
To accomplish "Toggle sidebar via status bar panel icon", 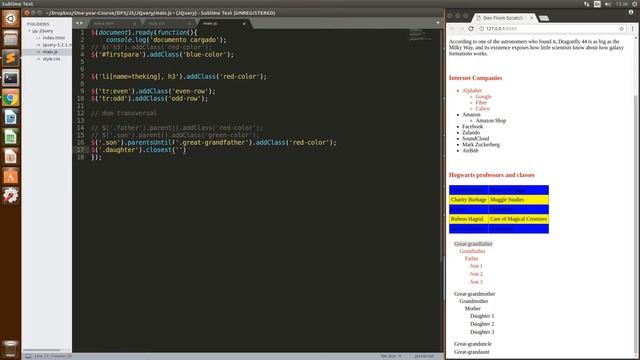I will 28,356.
